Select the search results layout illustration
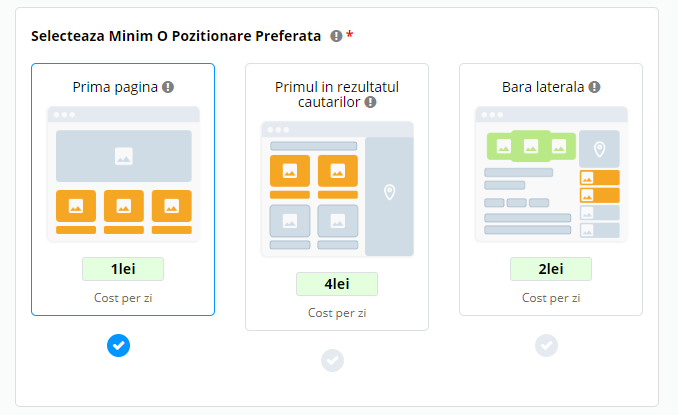This screenshot has height=415, width=678. [x=337, y=189]
